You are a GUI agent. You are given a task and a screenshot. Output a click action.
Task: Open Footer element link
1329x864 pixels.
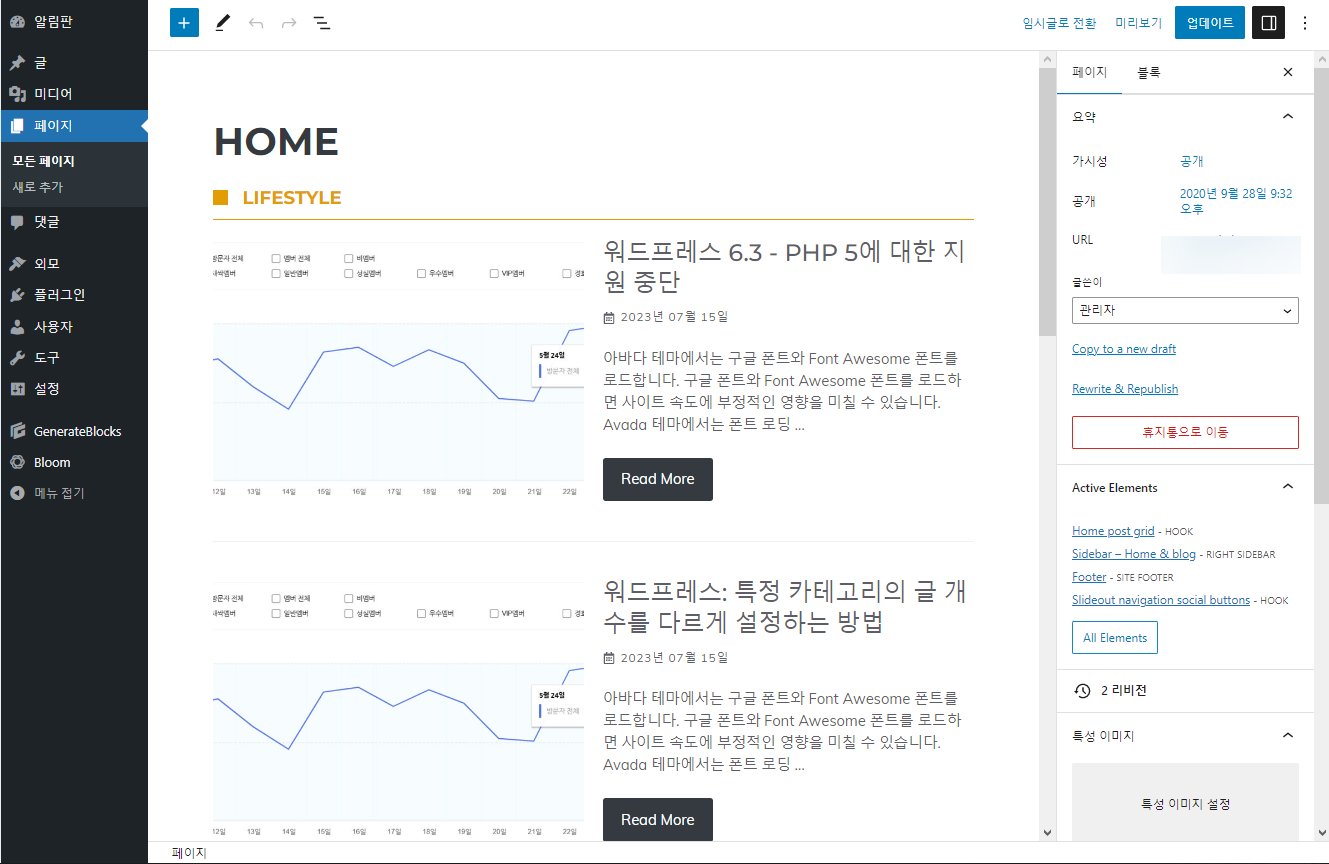(x=1089, y=577)
